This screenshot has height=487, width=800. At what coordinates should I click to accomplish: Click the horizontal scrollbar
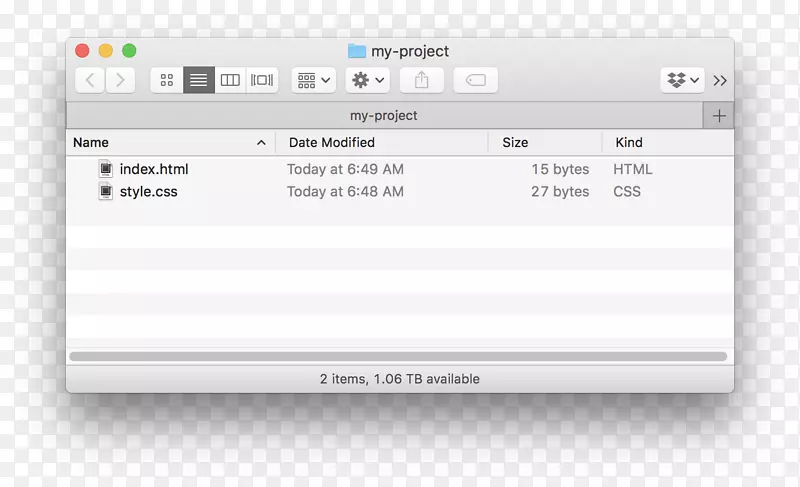click(398, 356)
